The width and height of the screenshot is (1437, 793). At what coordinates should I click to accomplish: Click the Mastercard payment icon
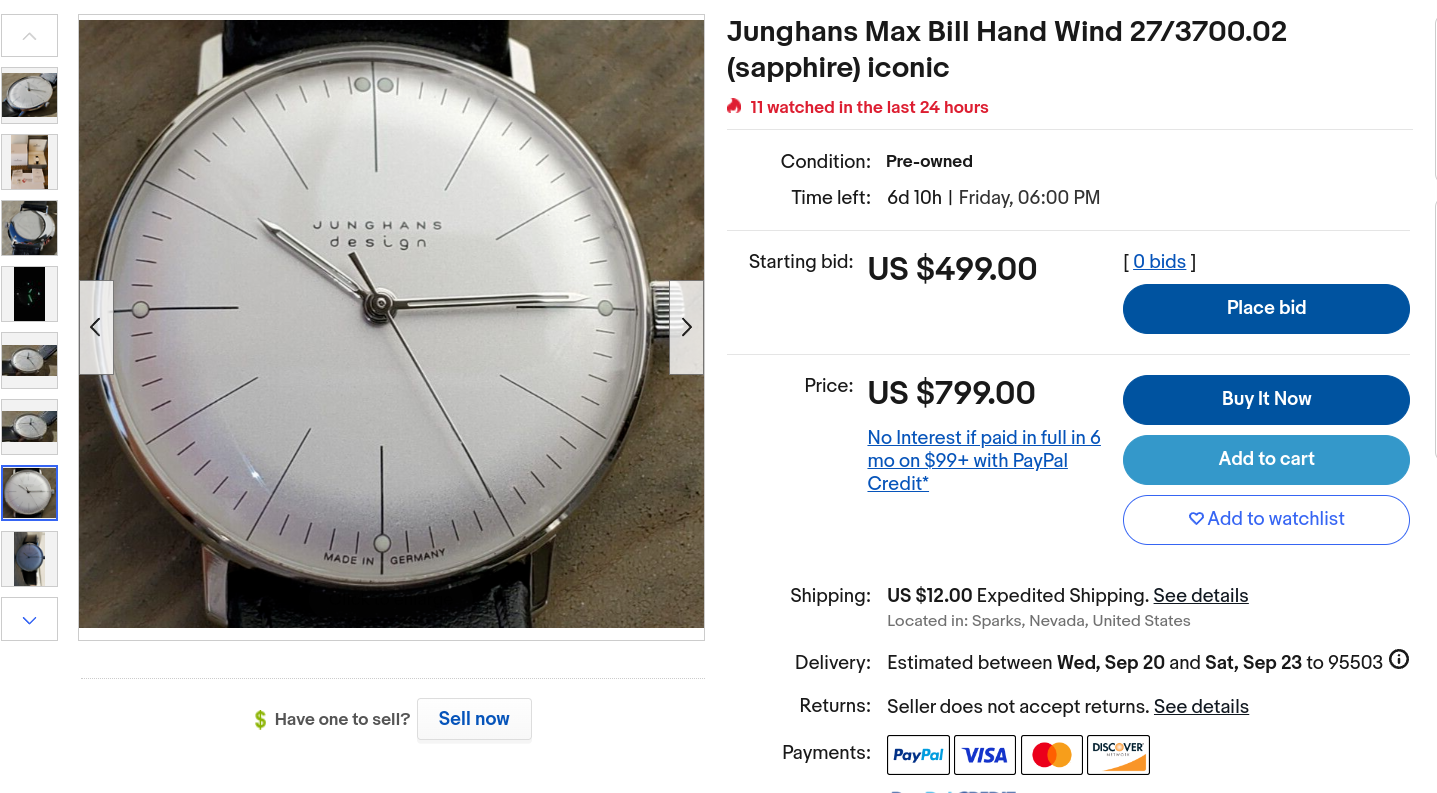[x=1051, y=755]
